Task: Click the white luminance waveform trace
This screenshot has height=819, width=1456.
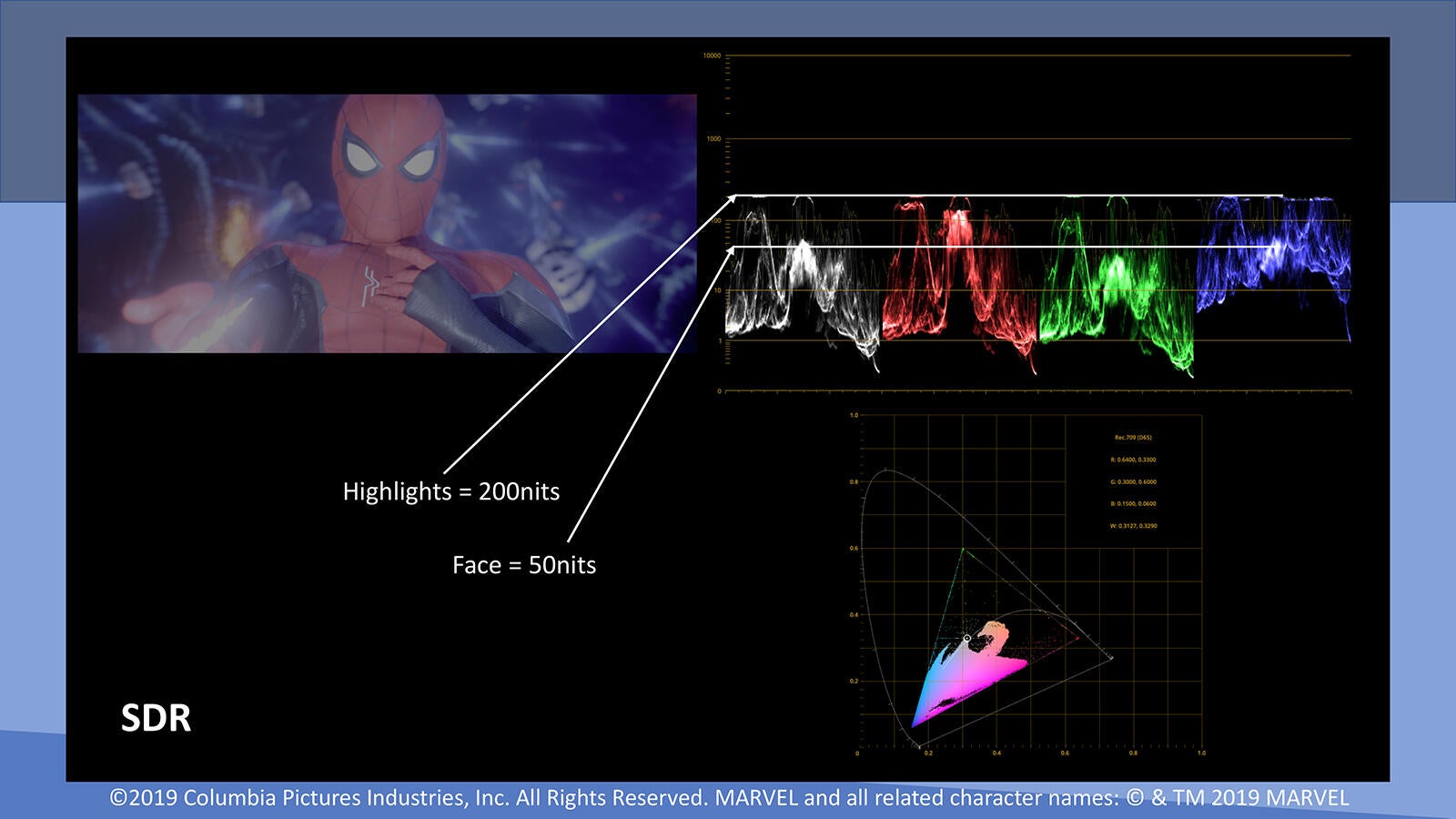Action: [803, 282]
